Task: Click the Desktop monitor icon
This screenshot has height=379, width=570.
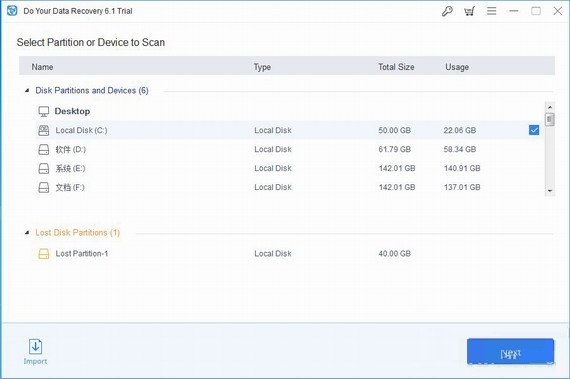Action: click(44, 111)
